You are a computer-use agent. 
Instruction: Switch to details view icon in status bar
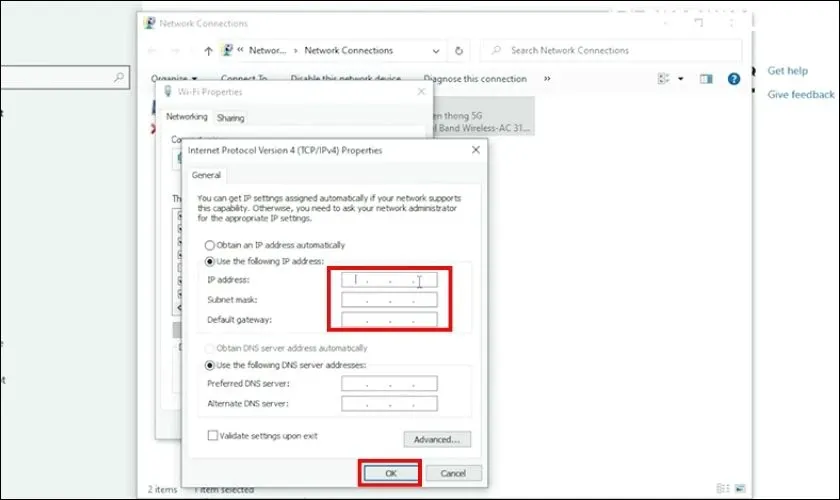(723, 488)
